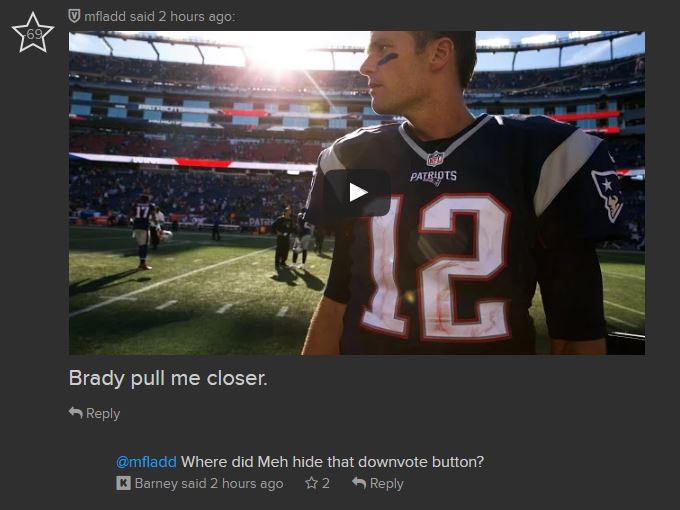The image size is (680, 510).
Task: Click the K badge icon beside Barney
Action: 123,483
